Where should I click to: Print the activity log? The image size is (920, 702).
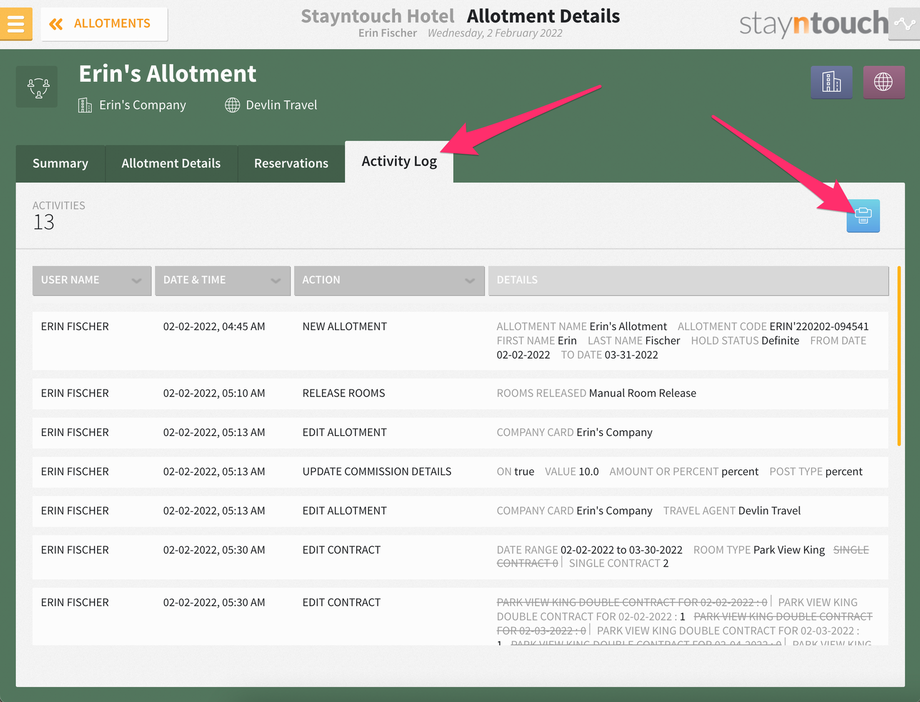point(863,215)
